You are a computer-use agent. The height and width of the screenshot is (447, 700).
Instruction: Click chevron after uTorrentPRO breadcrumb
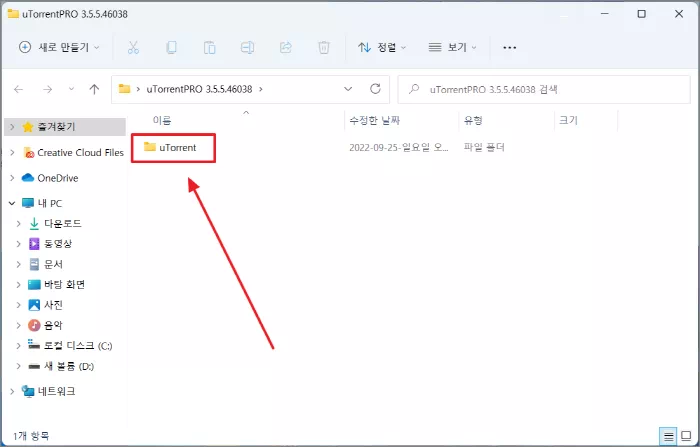[x=261, y=89]
